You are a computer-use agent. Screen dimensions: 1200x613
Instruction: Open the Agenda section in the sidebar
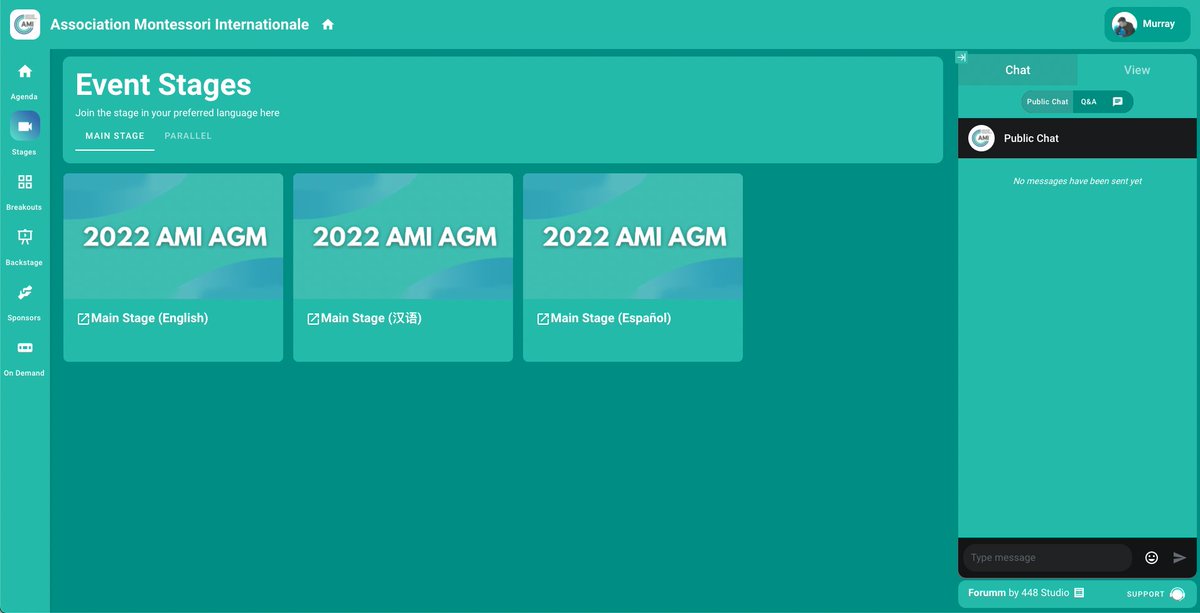(25, 82)
